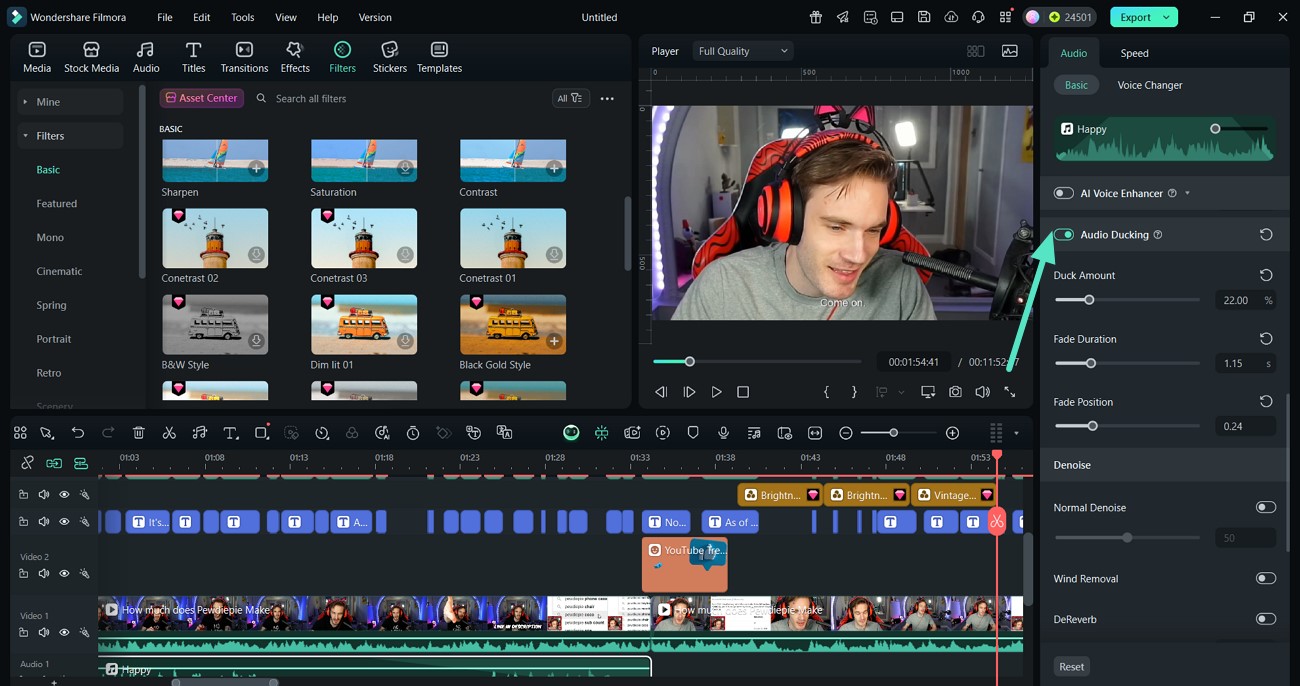Open the Full Quality dropdown
Image resolution: width=1300 pixels, height=686 pixels.
[x=742, y=51]
